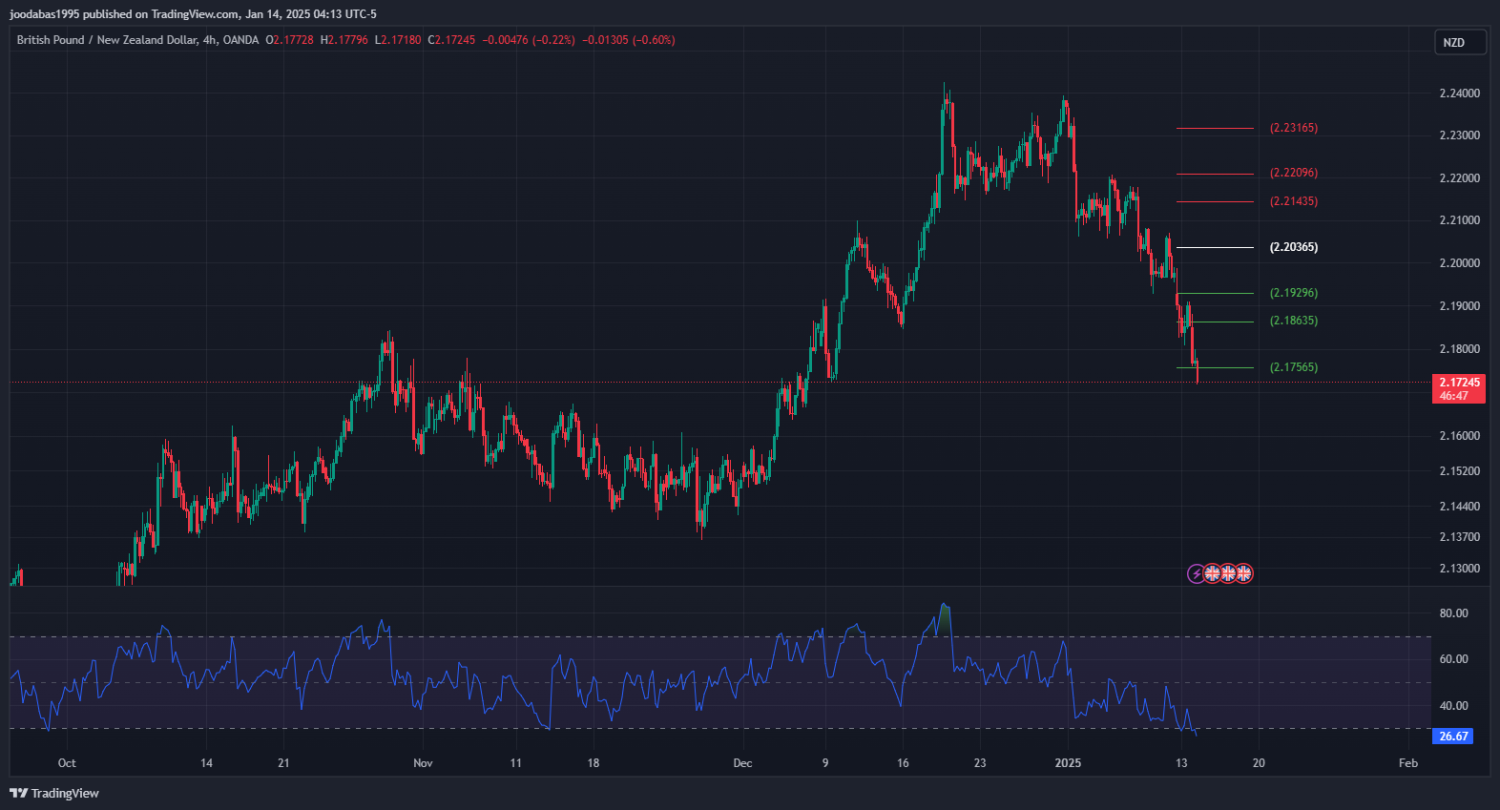
Task: Click the 2.13700 price axis label
Action: coord(1459,536)
